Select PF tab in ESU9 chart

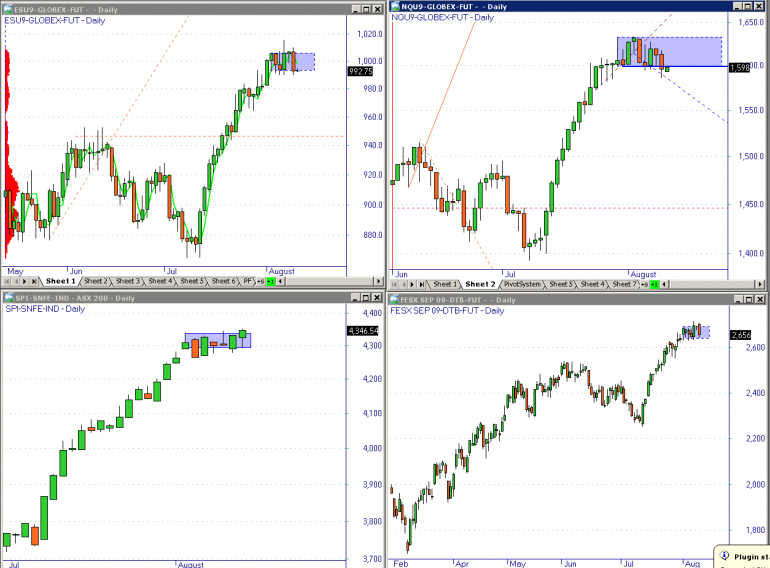248,281
